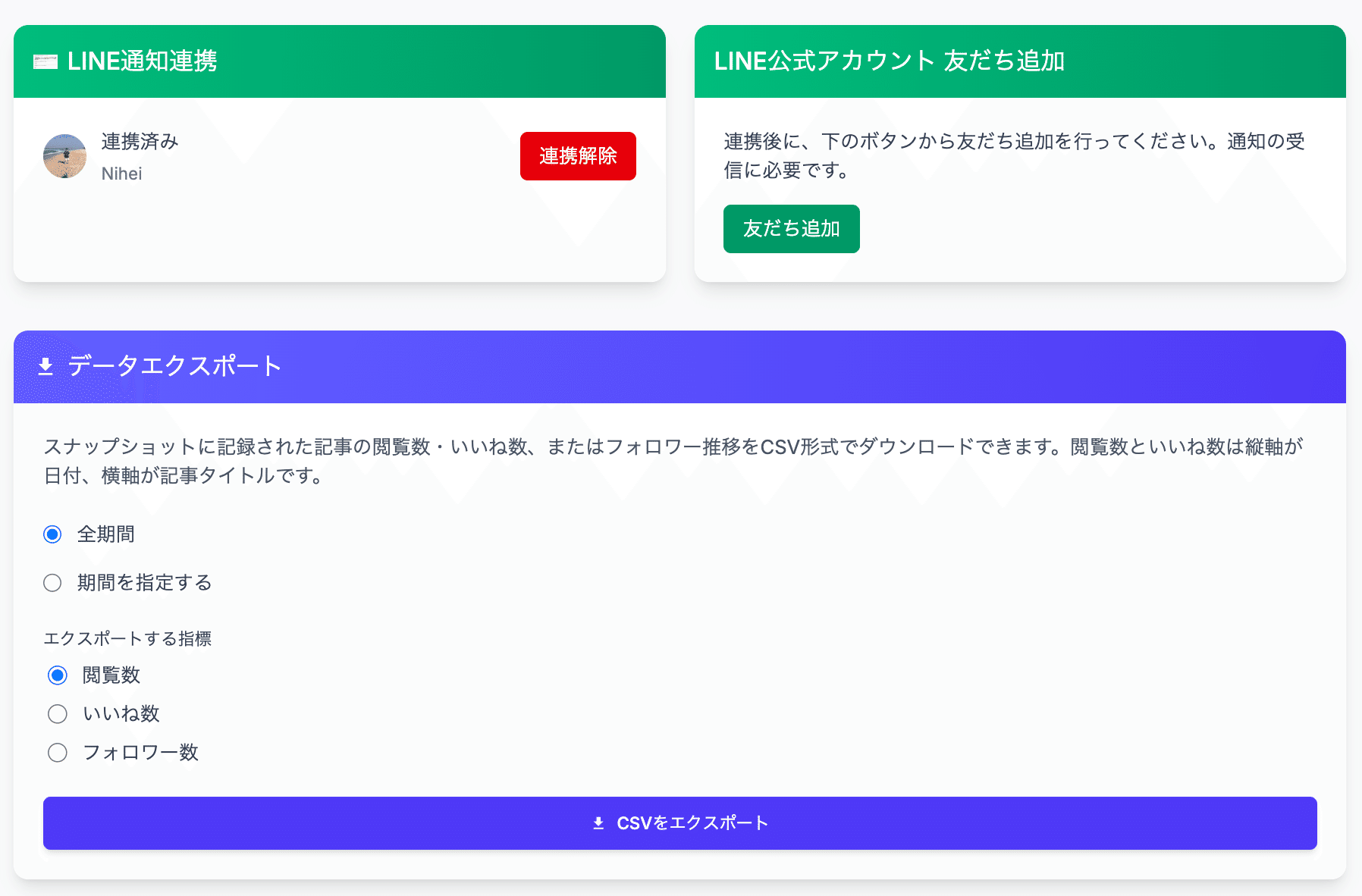This screenshot has width=1362, height=896.
Task: Click the LINE公式アカウント 友だち追加 header
Action: (x=890, y=61)
